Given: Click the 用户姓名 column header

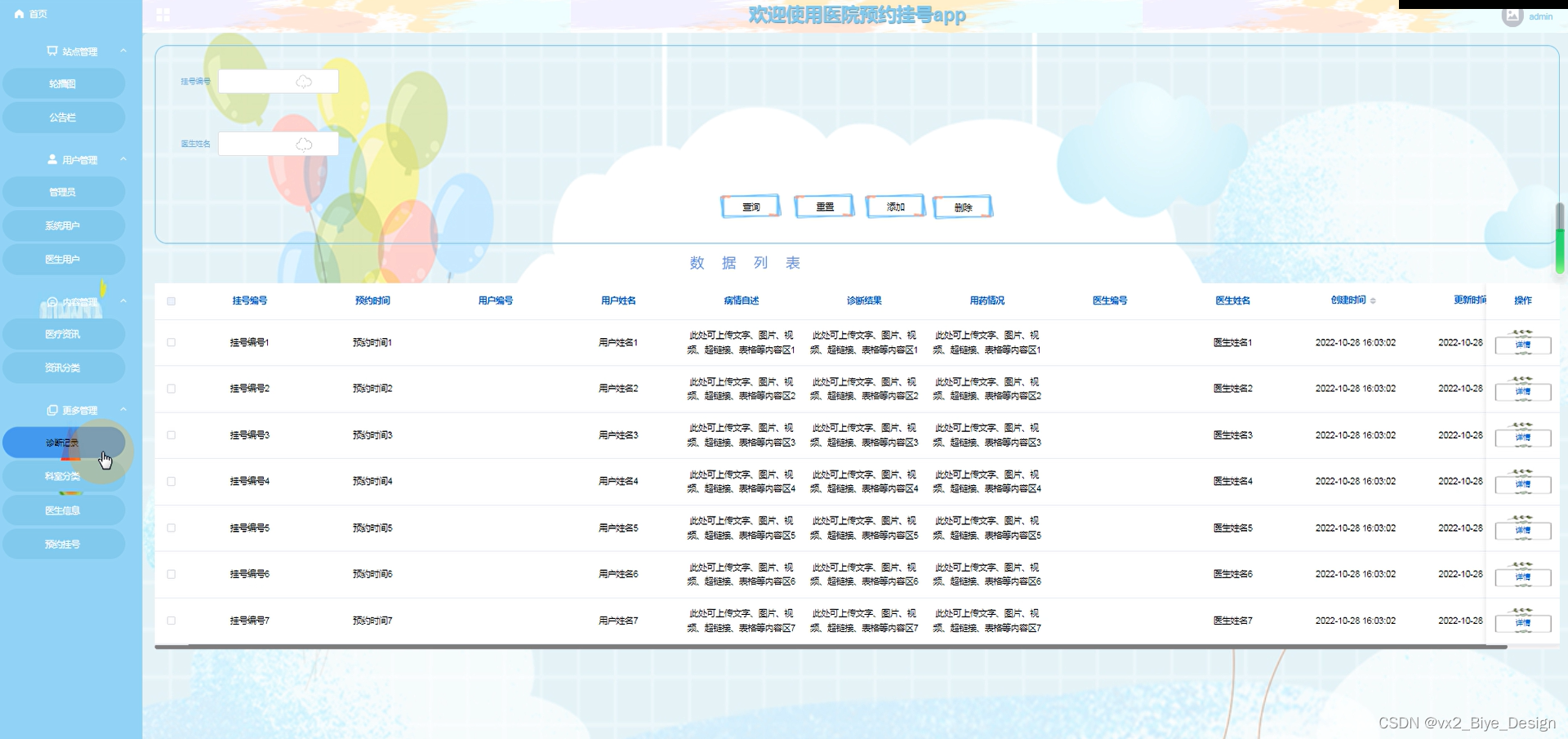Looking at the screenshot, I should (x=618, y=300).
